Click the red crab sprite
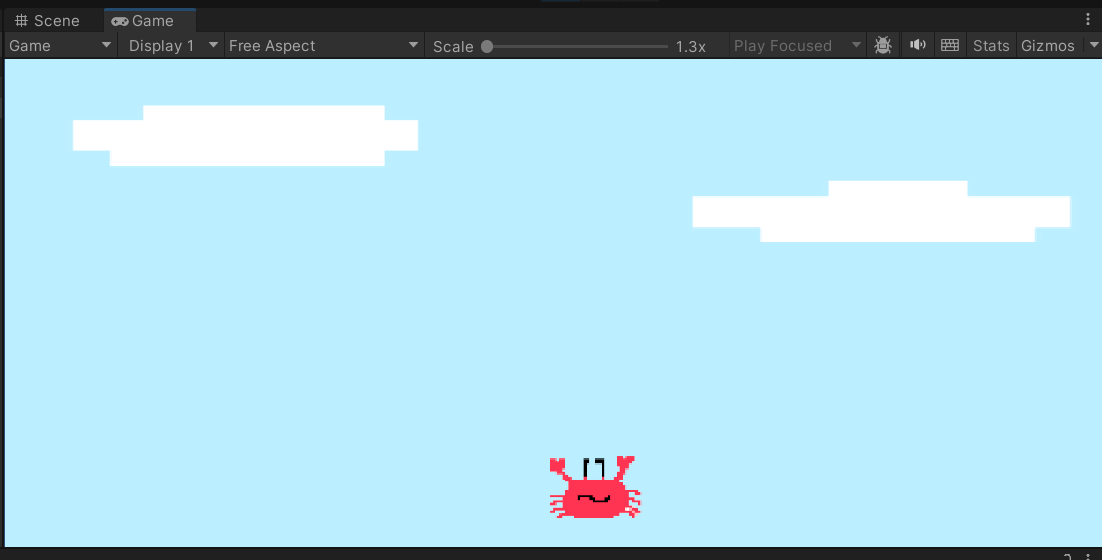Image resolution: width=1102 pixels, height=560 pixels. coord(595,487)
